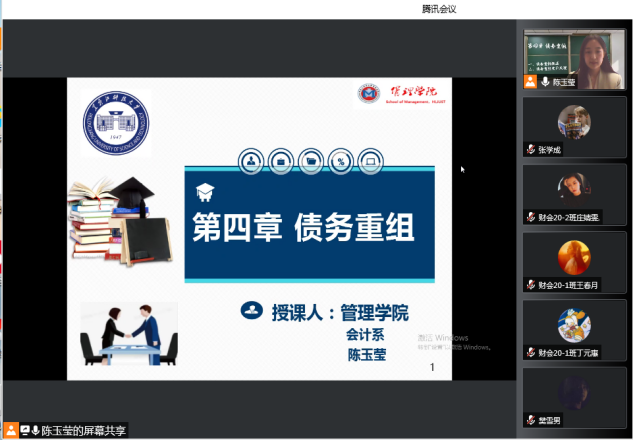Click the 陈玉莹的屏幕共享 label
This screenshot has height=440, width=633.
pyautogui.click(x=83, y=430)
